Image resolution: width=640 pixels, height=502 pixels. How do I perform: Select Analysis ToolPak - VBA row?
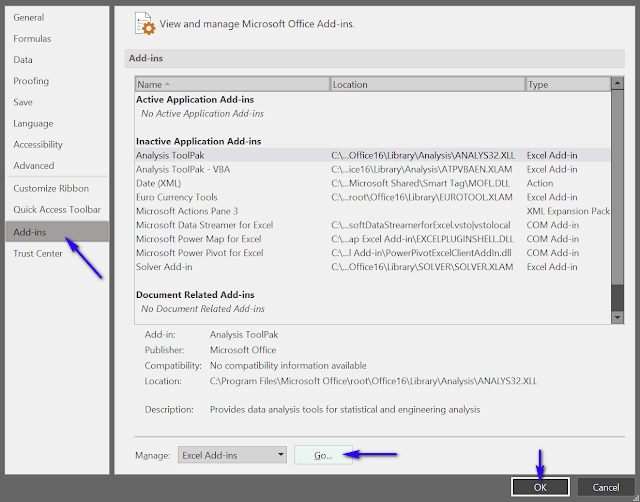[373, 169]
